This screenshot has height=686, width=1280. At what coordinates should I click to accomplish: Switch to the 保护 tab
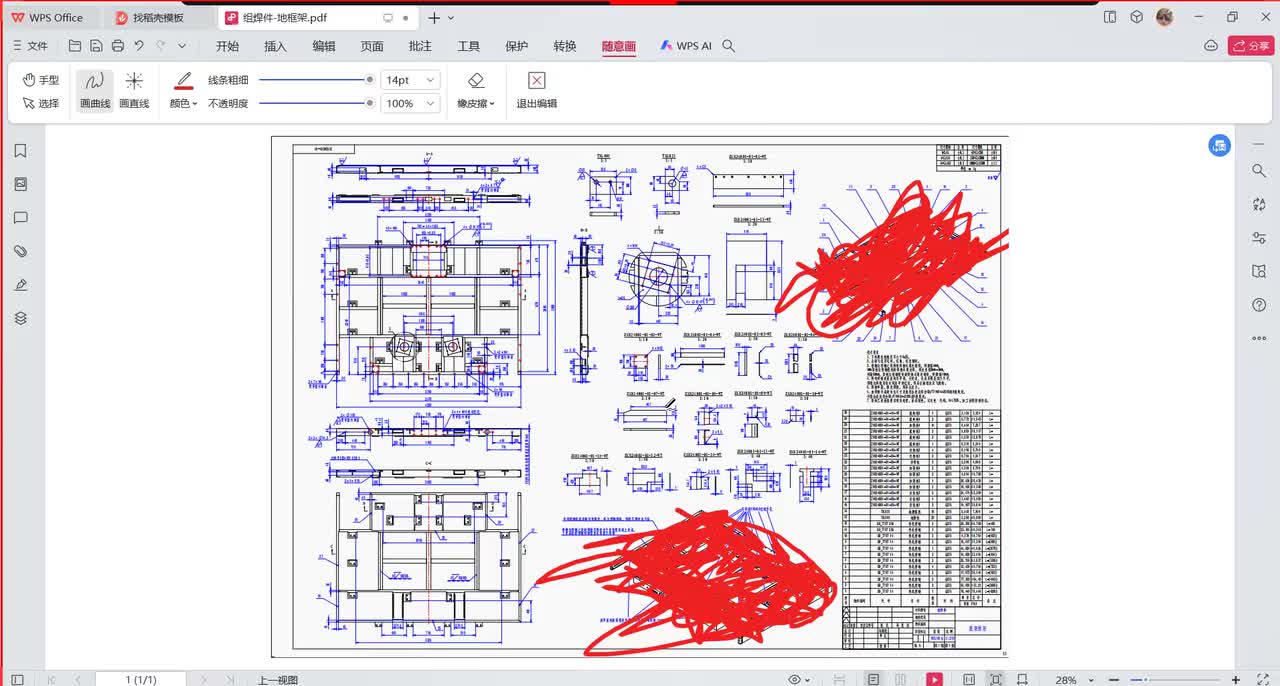point(516,46)
